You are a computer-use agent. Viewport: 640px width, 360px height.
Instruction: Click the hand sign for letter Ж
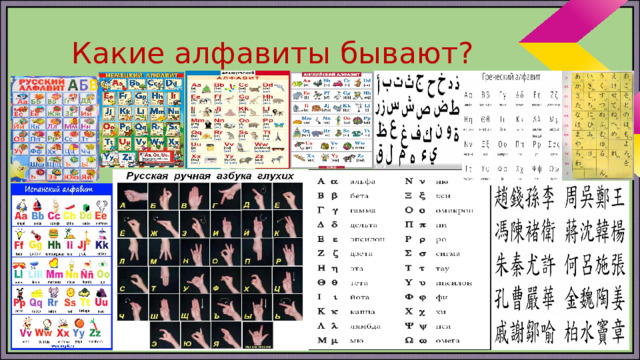164,224
